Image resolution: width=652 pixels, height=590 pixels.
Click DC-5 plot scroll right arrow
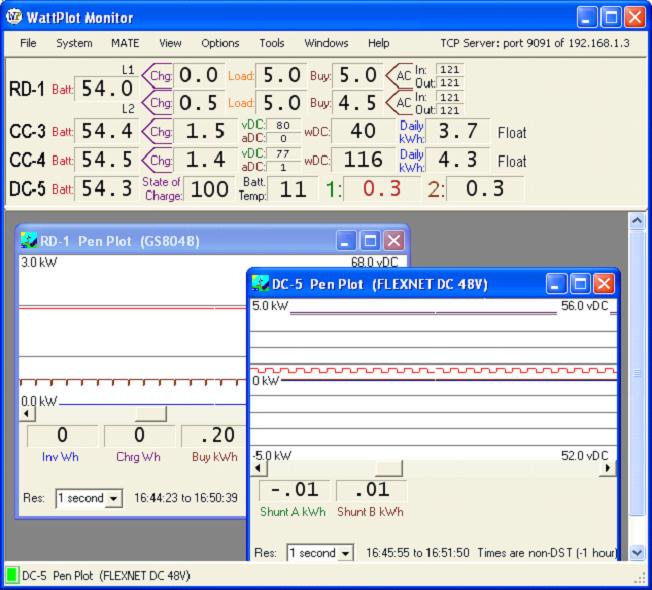[608, 468]
